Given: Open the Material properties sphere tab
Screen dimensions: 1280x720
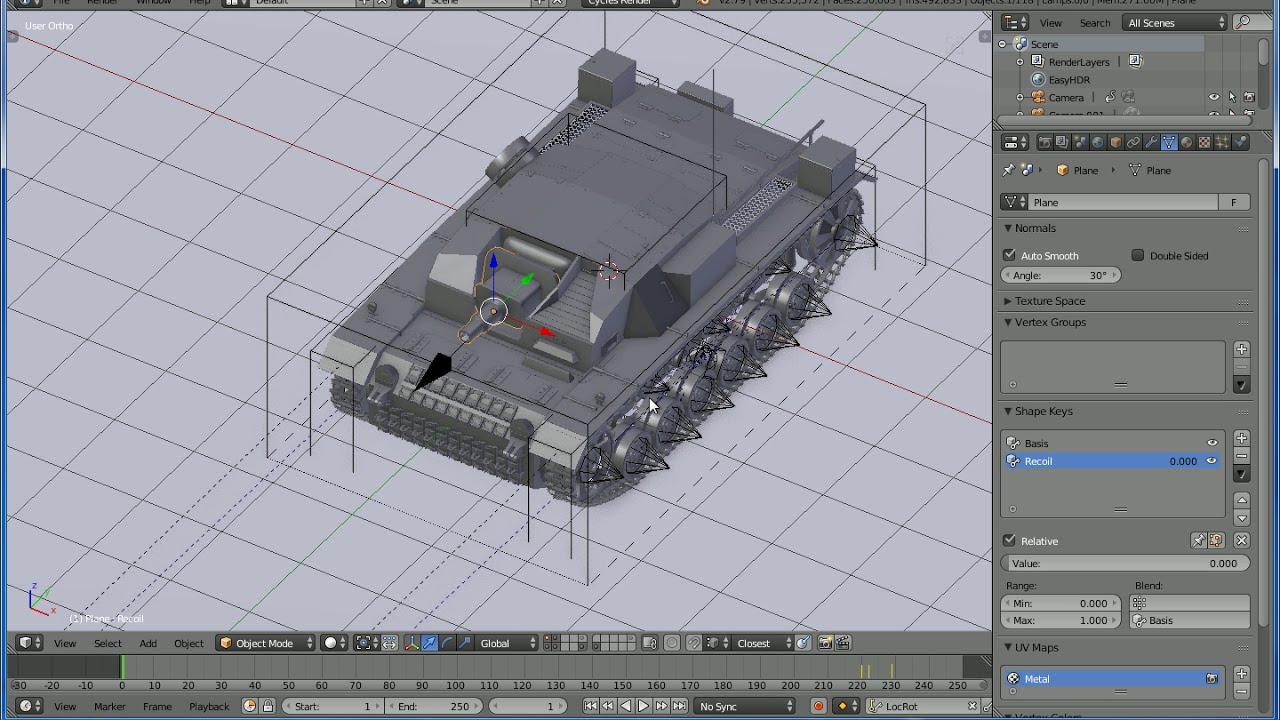Looking at the screenshot, I should coord(1186,142).
